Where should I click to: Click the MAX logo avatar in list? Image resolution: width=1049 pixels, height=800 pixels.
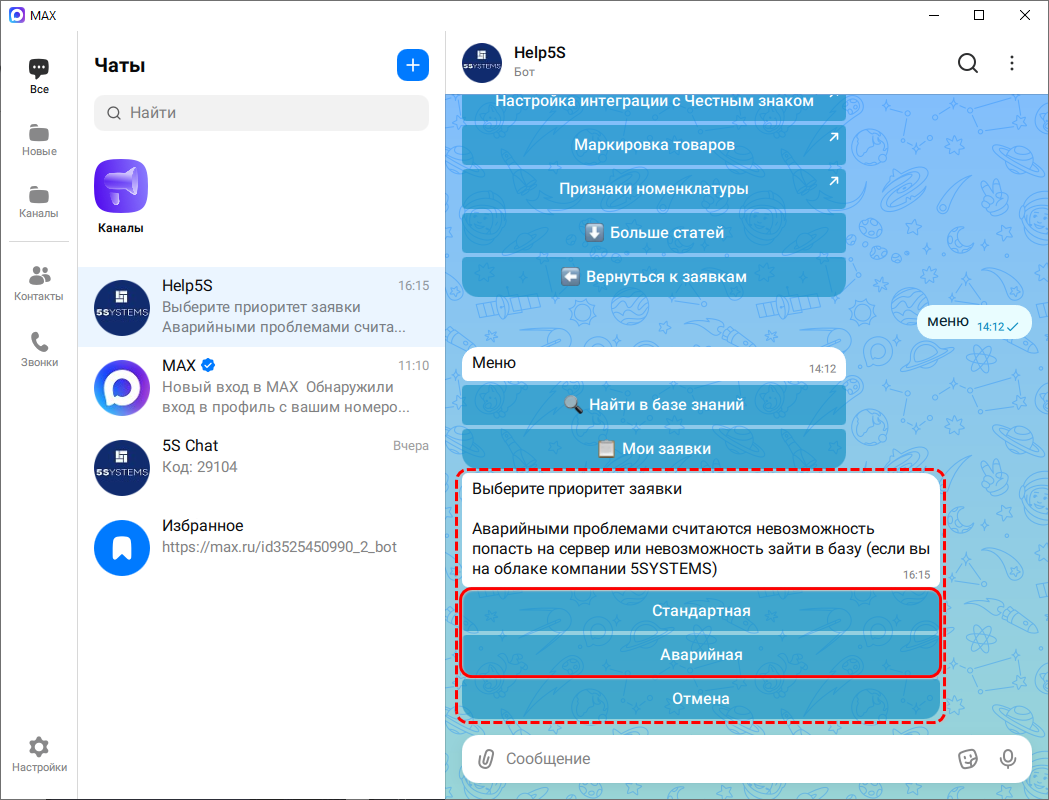click(122, 388)
